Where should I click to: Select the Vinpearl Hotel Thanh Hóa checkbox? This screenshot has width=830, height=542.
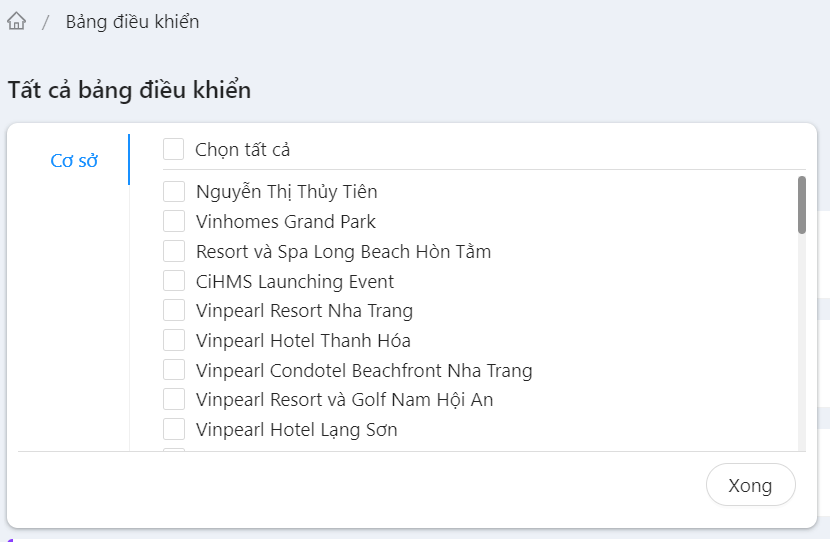174,340
